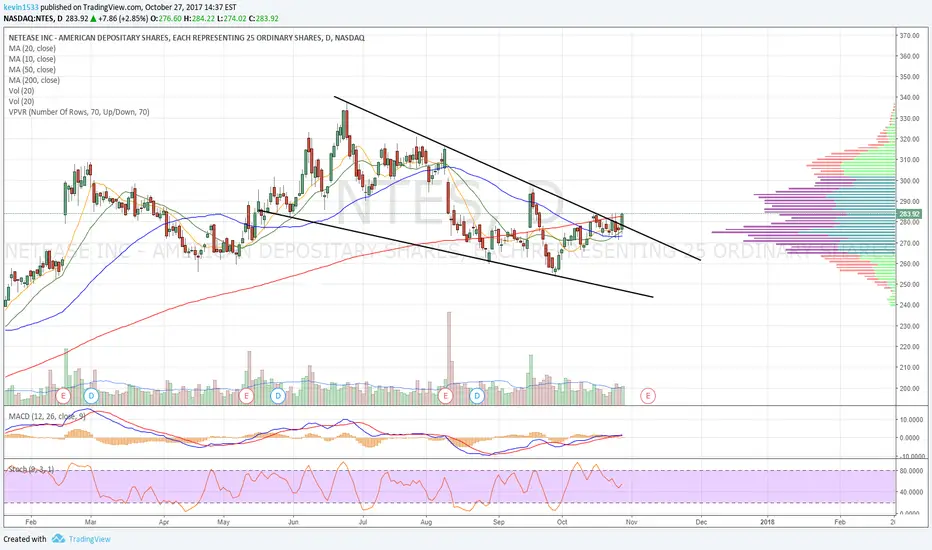Click the 370.00 price axis label
This screenshot has height=550, width=932.
click(x=909, y=36)
